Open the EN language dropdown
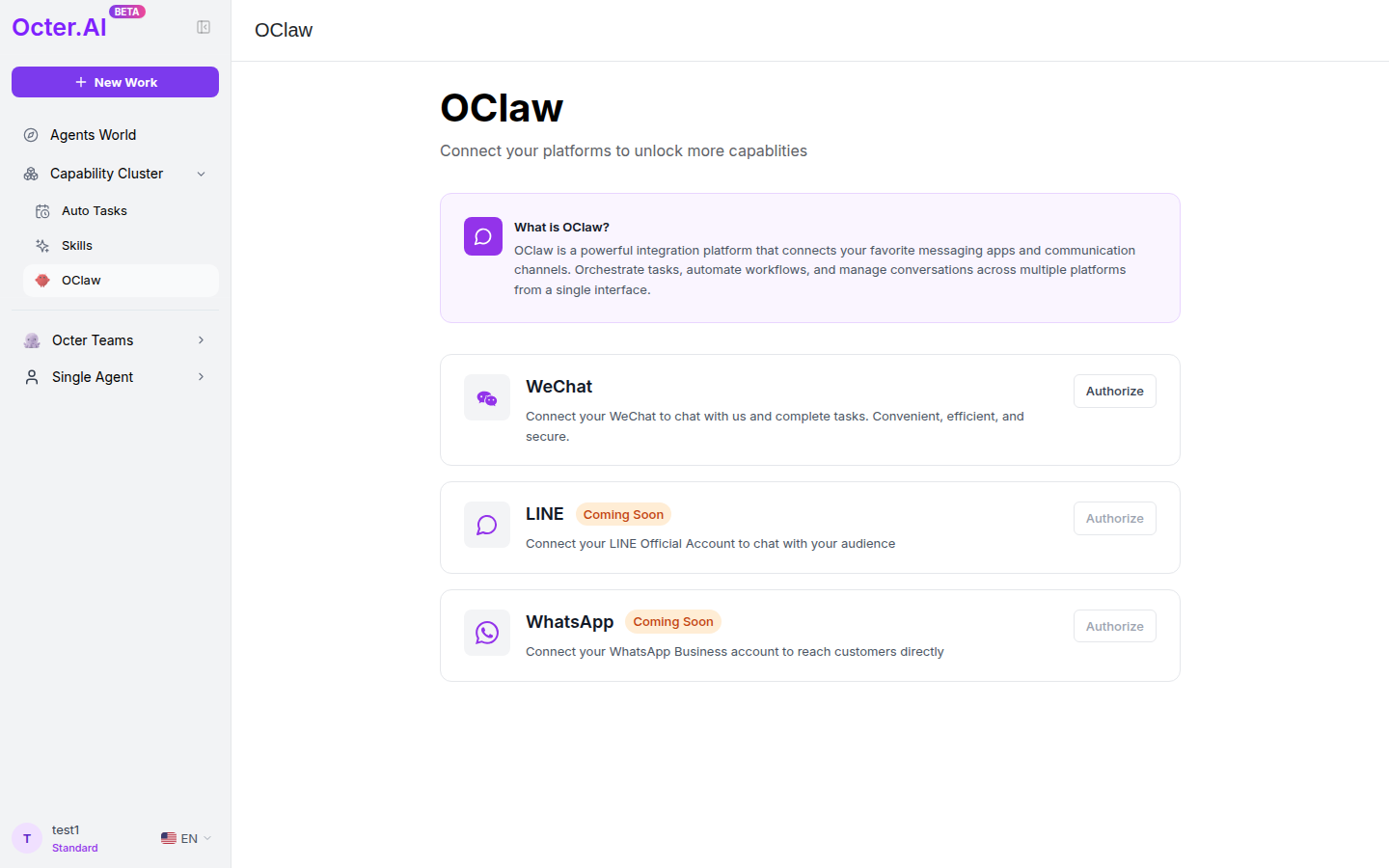The width and height of the screenshot is (1389, 868). coord(186,838)
